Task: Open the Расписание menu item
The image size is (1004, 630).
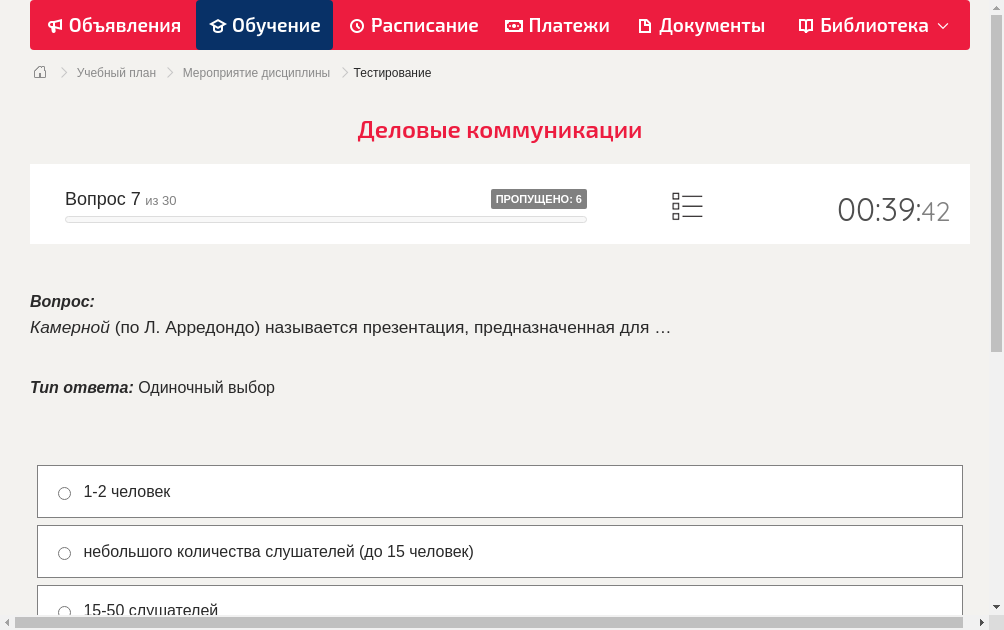Action: pyautogui.click(x=413, y=25)
